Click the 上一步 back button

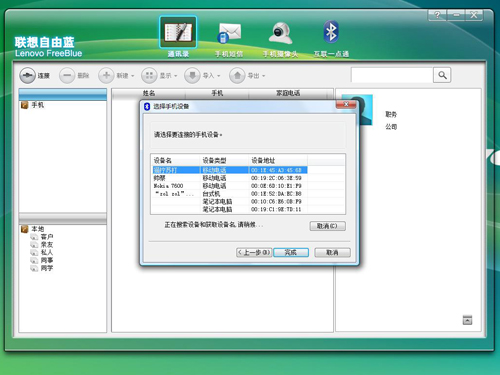click(254, 252)
